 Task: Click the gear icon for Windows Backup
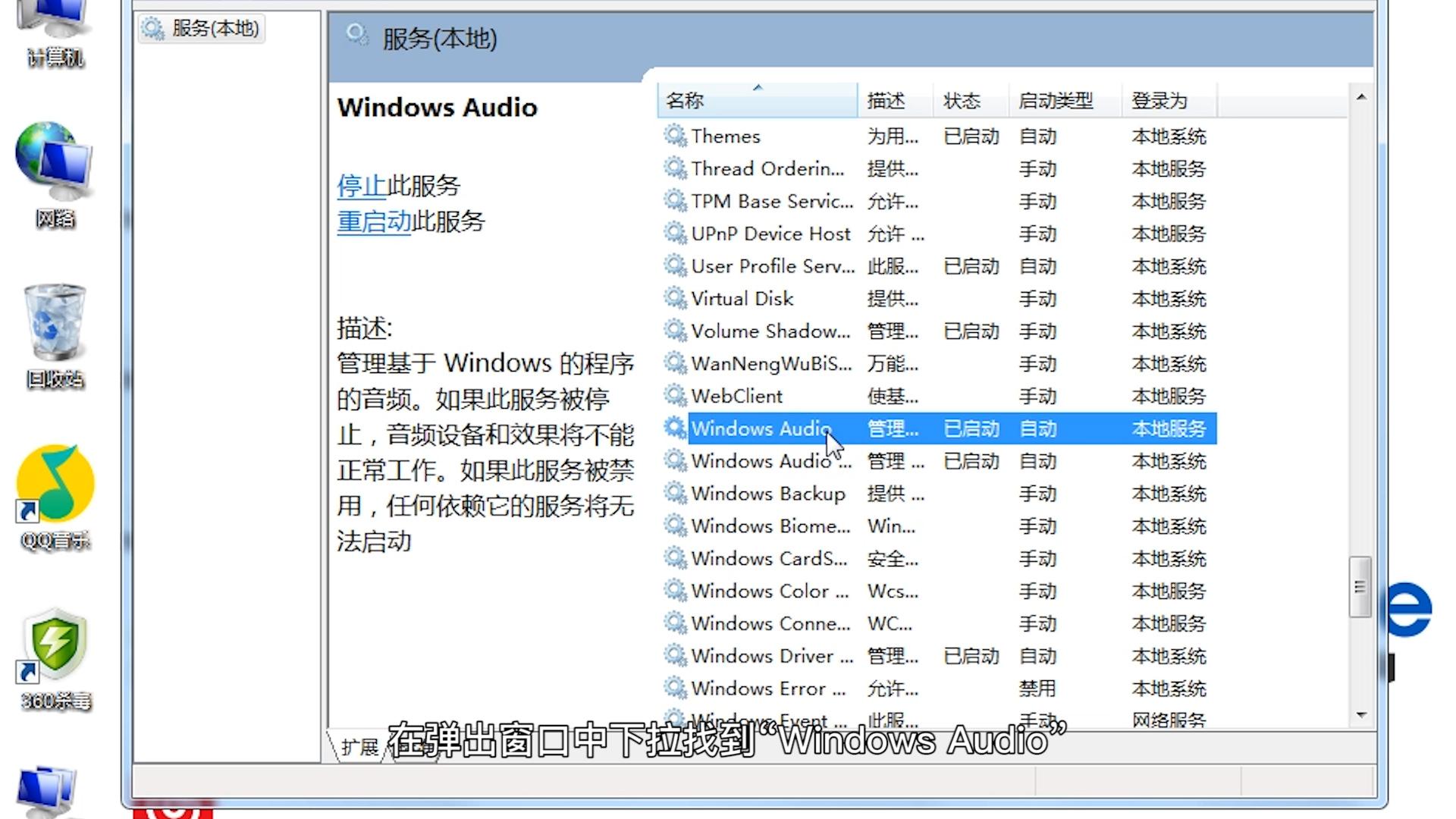(674, 493)
